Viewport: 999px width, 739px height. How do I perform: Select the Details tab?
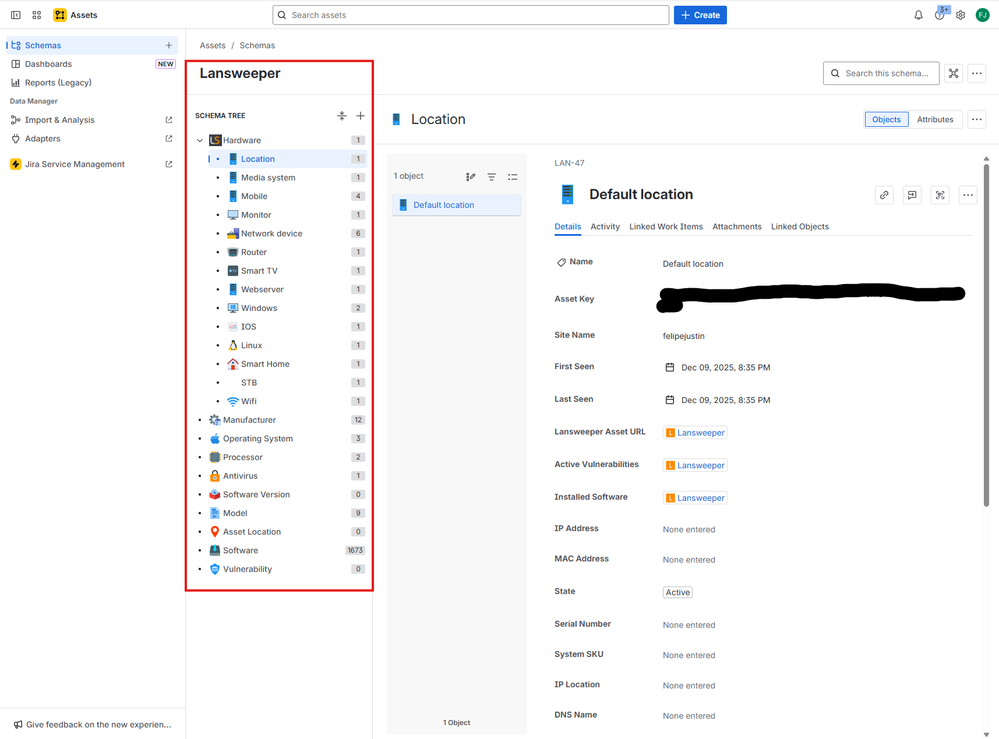click(x=568, y=227)
